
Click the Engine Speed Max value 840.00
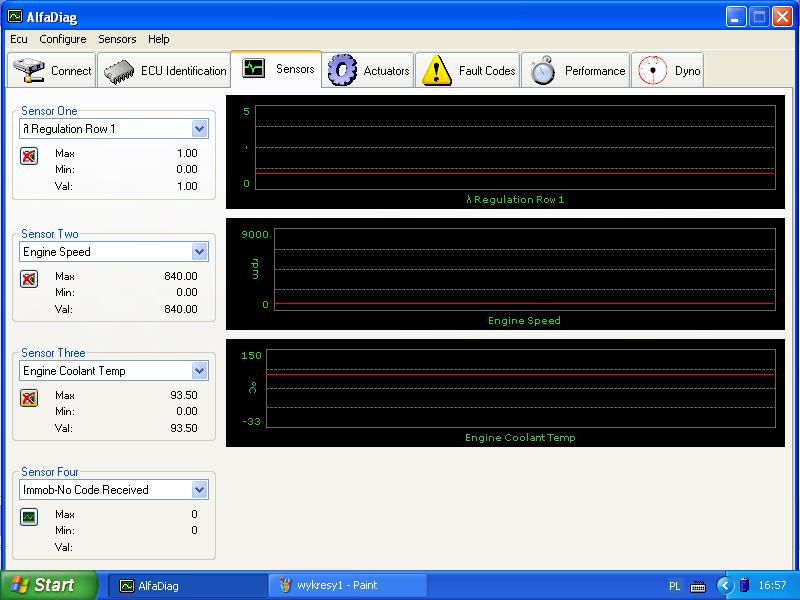[181, 276]
